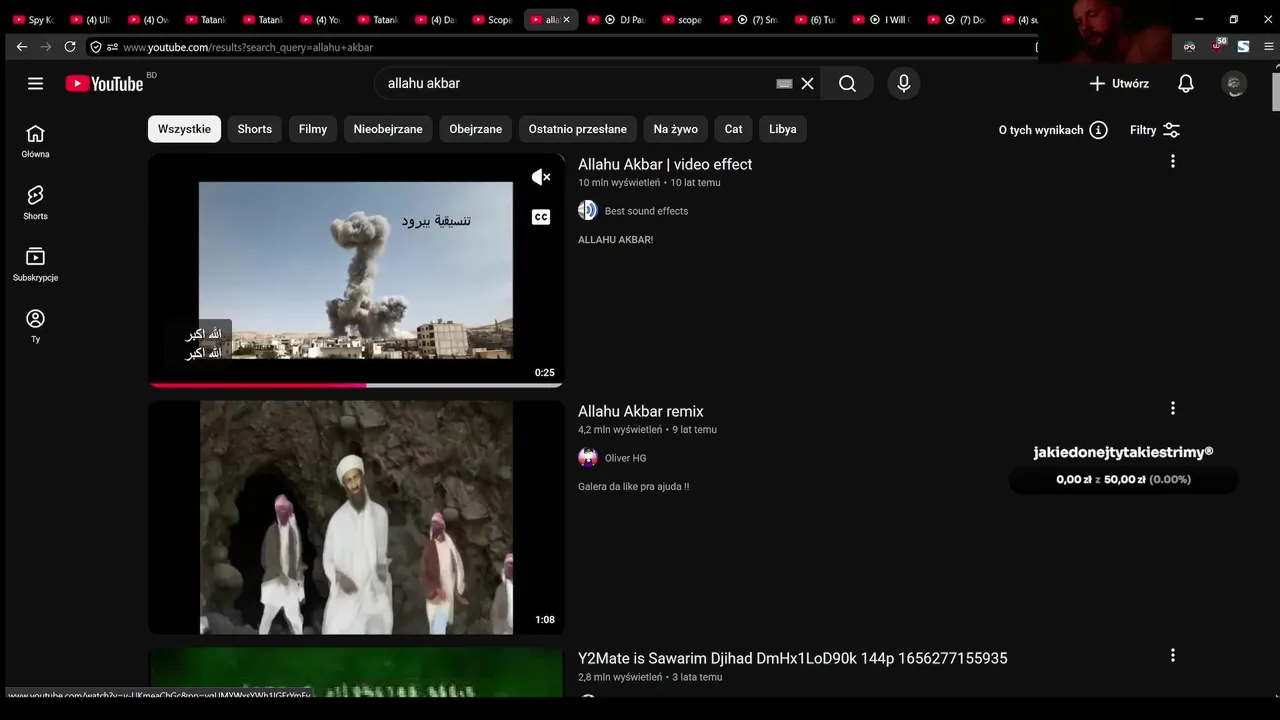This screenshot has height=720, width=1280.
Task: Open Shorts in the left sidebar
Action: tap(36, 202)
